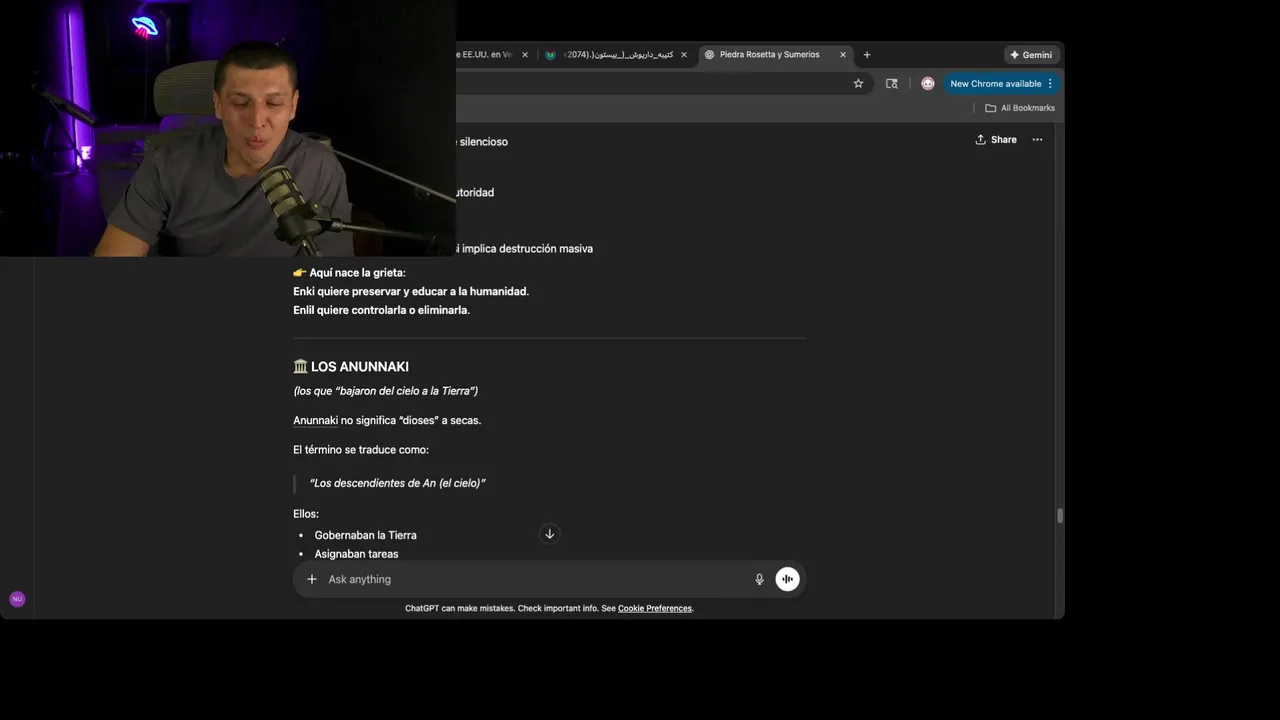
Task: Bookmark this page with the star icon
Action: point(858,84)
